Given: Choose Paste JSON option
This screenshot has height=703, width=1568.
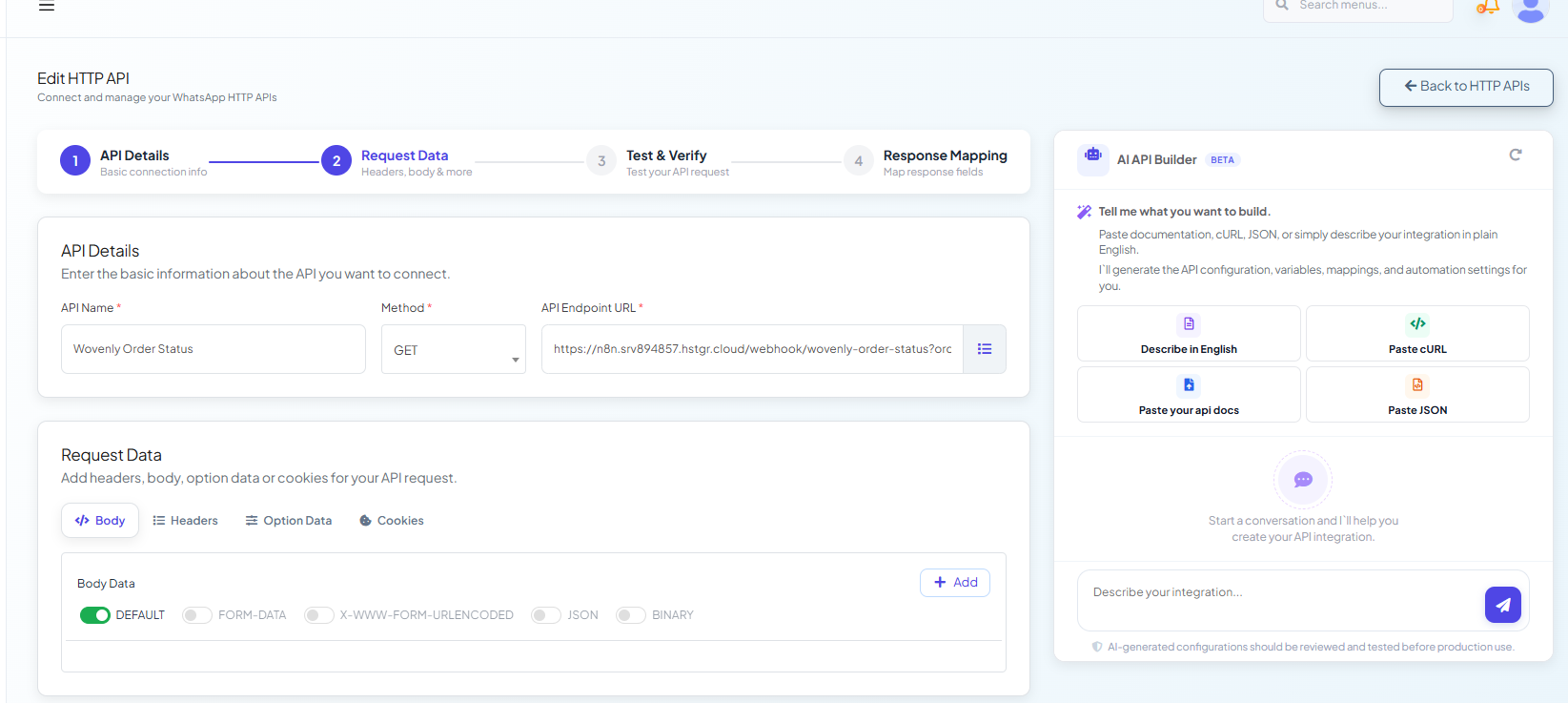Looking at the screenshot, I should click(x=1417, y=395).
